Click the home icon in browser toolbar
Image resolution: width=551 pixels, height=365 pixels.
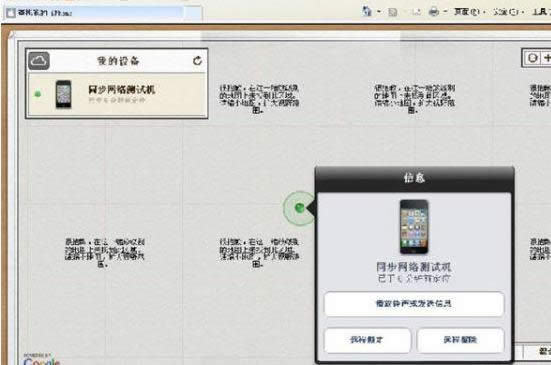[367, 12]
